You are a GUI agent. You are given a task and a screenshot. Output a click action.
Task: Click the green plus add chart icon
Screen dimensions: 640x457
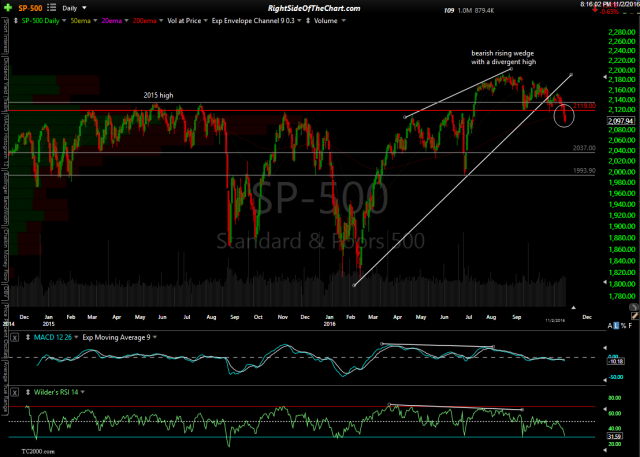8,7
